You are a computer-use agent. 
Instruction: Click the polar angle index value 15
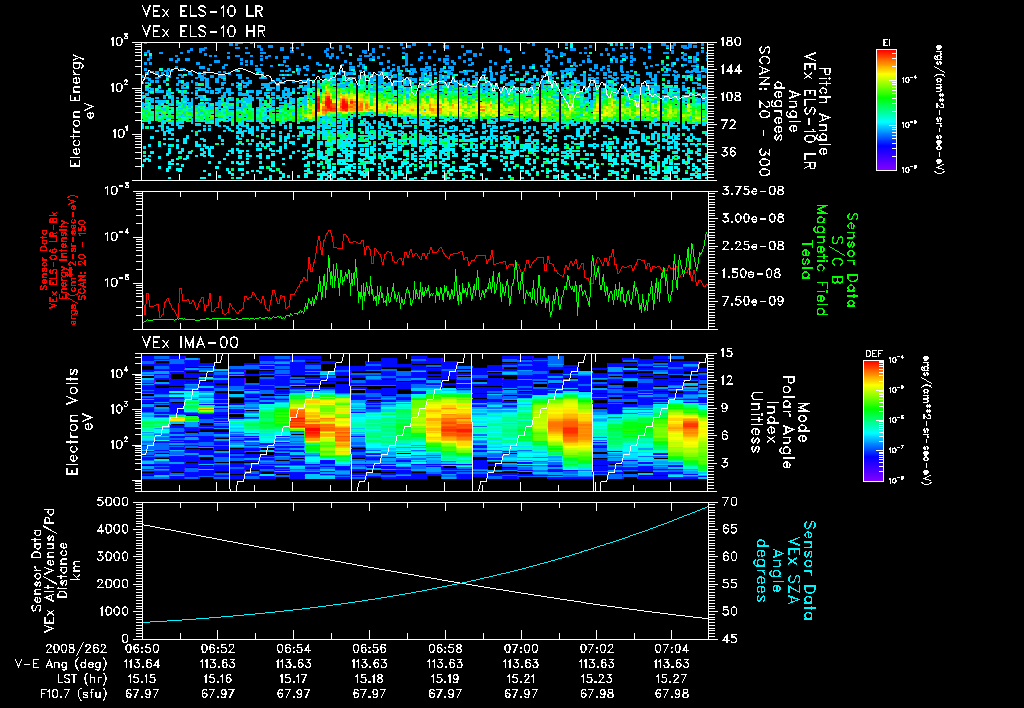click(729, 353)
